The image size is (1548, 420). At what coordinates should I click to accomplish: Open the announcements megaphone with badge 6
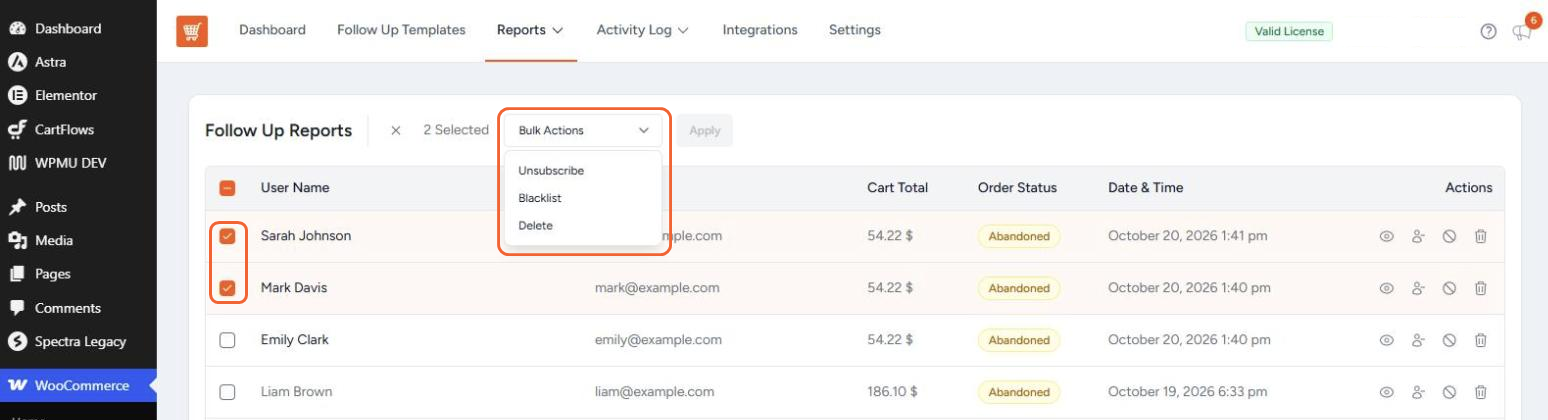tap(1522, 32)
